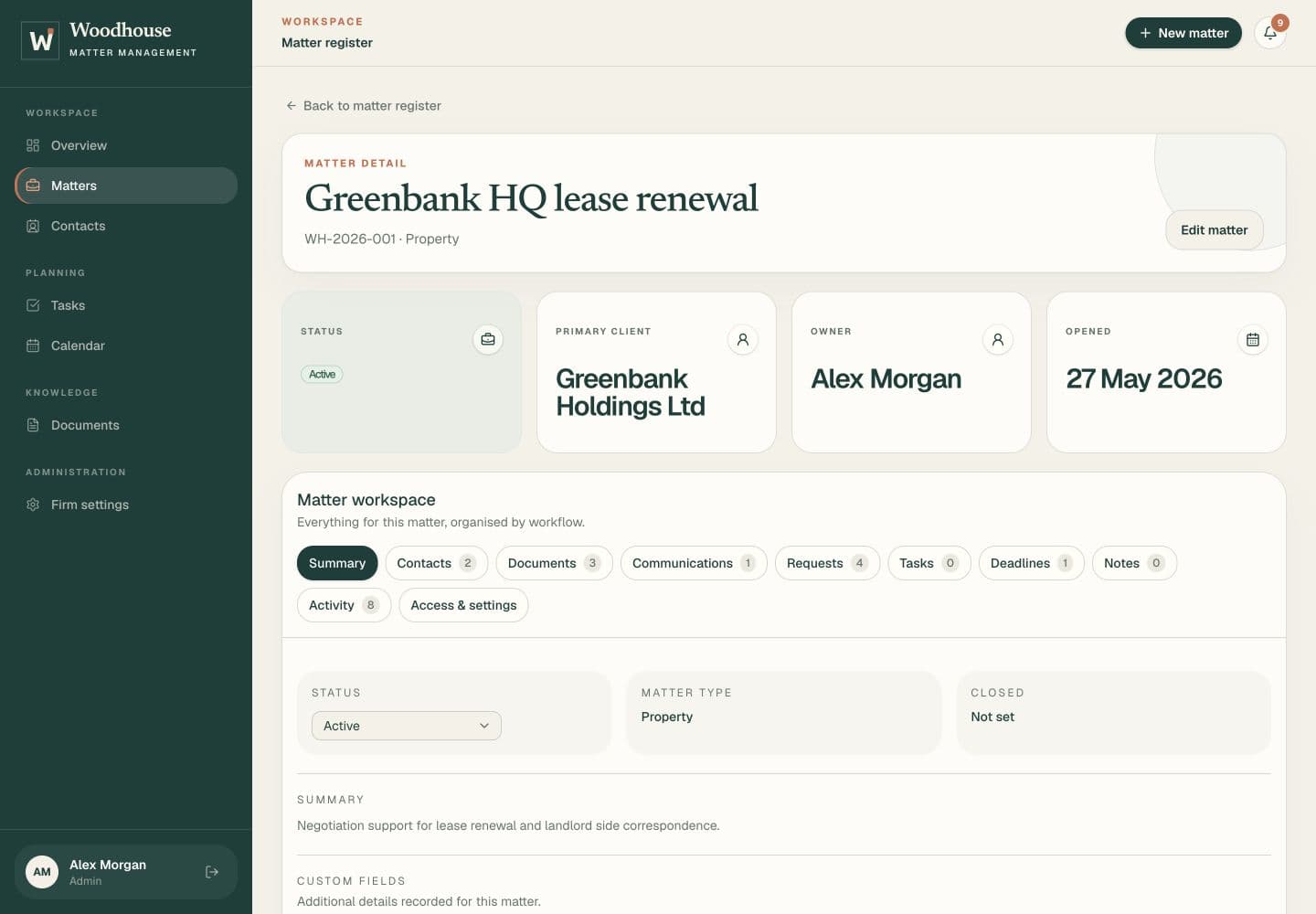This screenshot has width=1316, height=914.
Task: Click the WH-2026-001 · Property reference text
Action: [382, 239]
